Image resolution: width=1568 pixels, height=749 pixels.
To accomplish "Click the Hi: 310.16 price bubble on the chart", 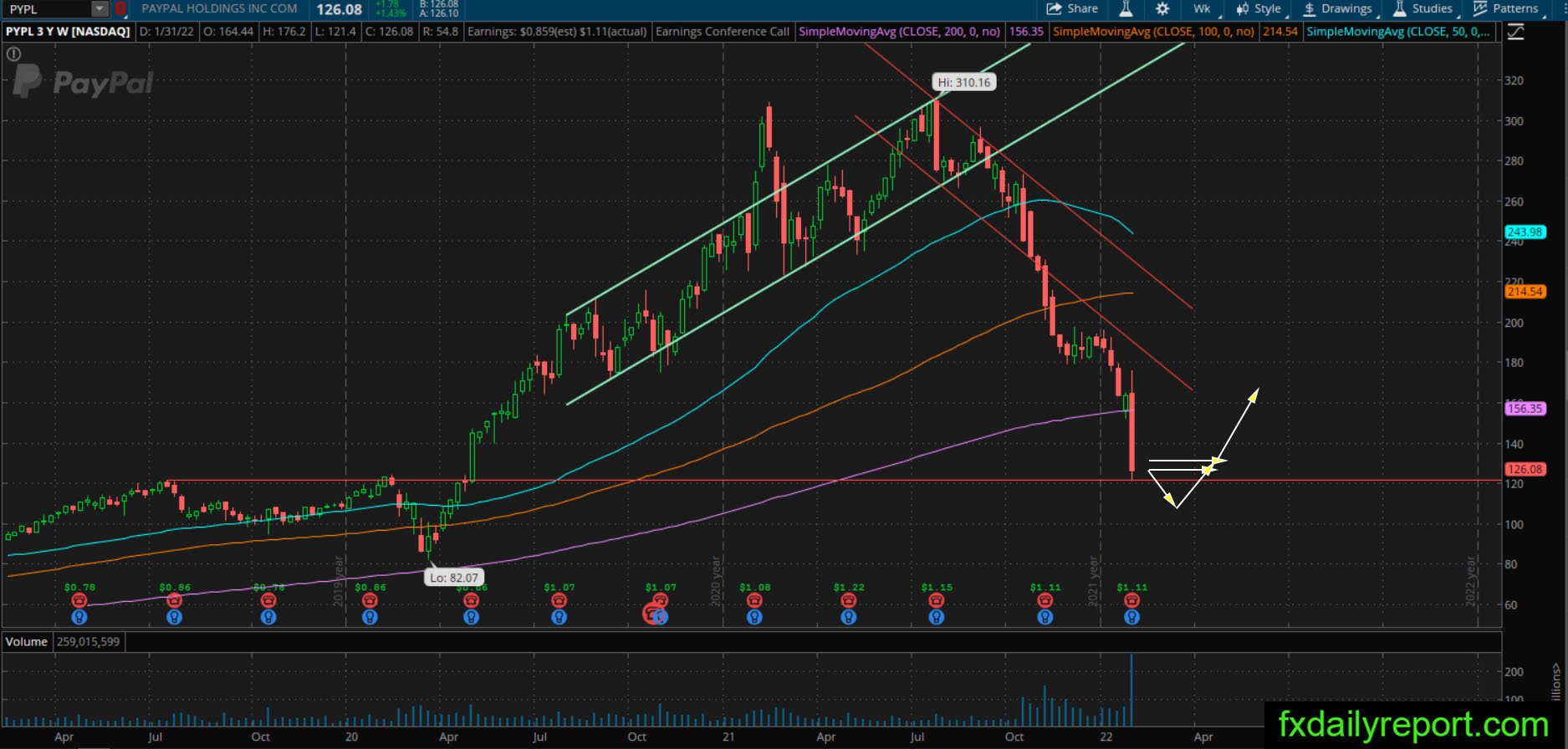I will tap(964, 82).
